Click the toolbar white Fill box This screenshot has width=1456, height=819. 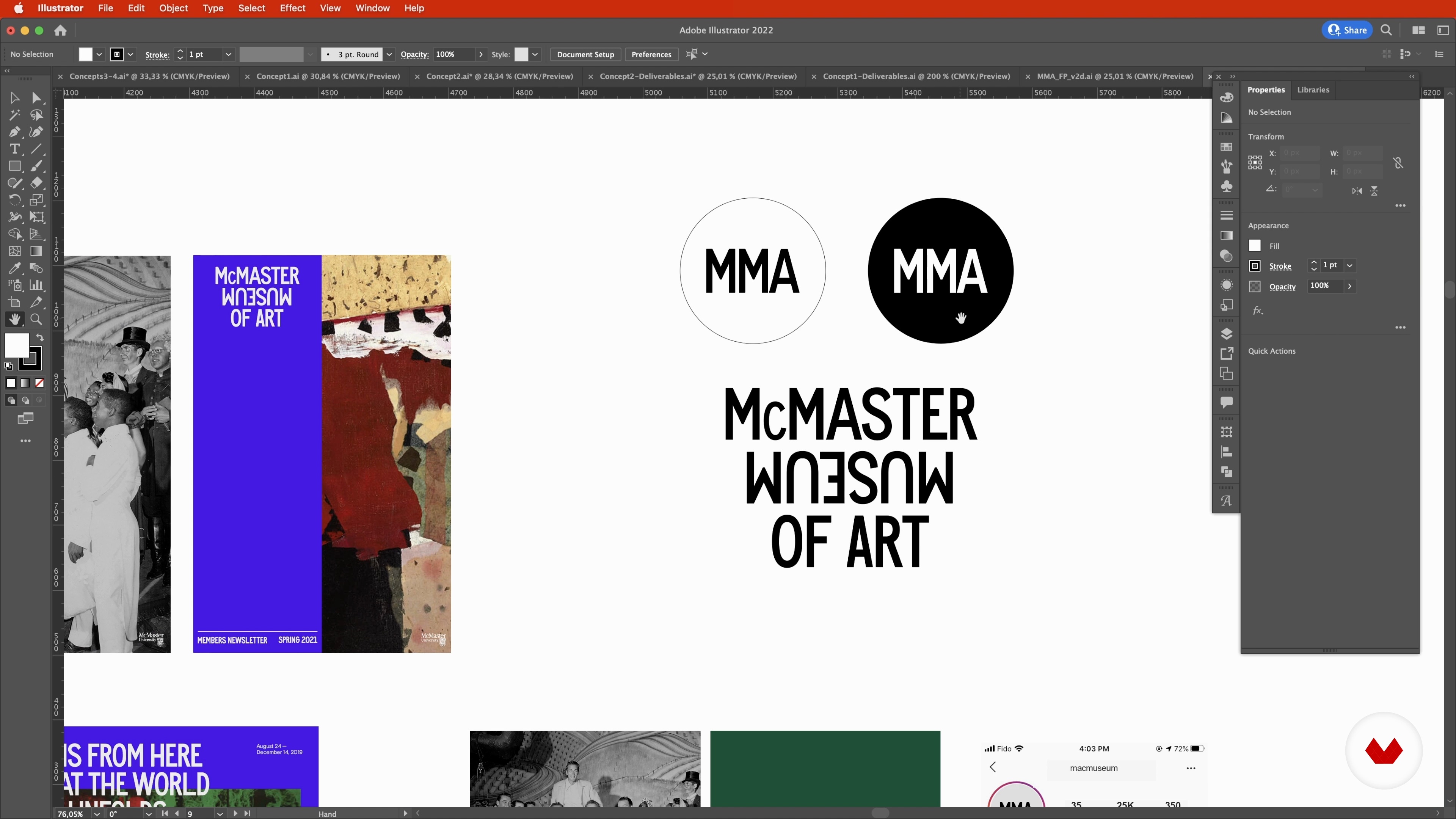click(16, 345)
